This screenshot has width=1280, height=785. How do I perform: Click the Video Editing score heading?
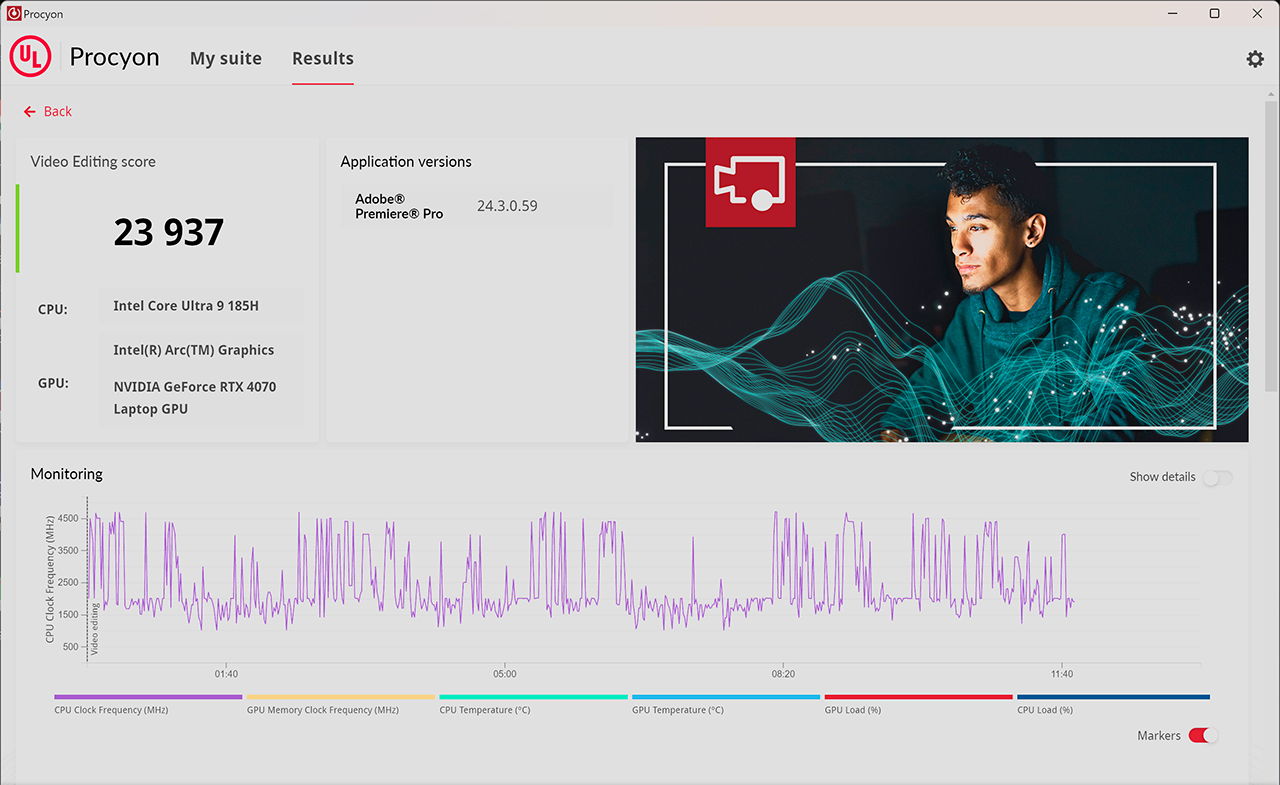93,162
